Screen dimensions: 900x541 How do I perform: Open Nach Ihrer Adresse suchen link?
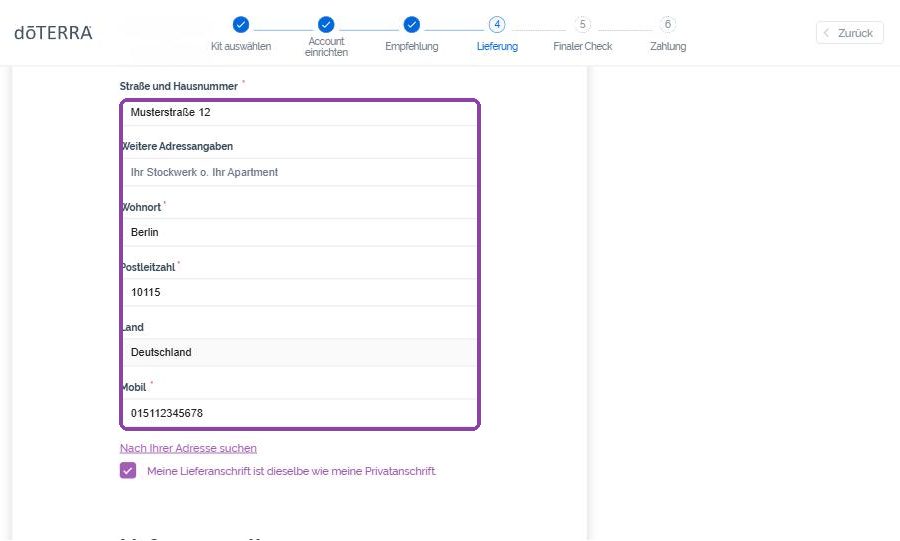tap(188, 448)
